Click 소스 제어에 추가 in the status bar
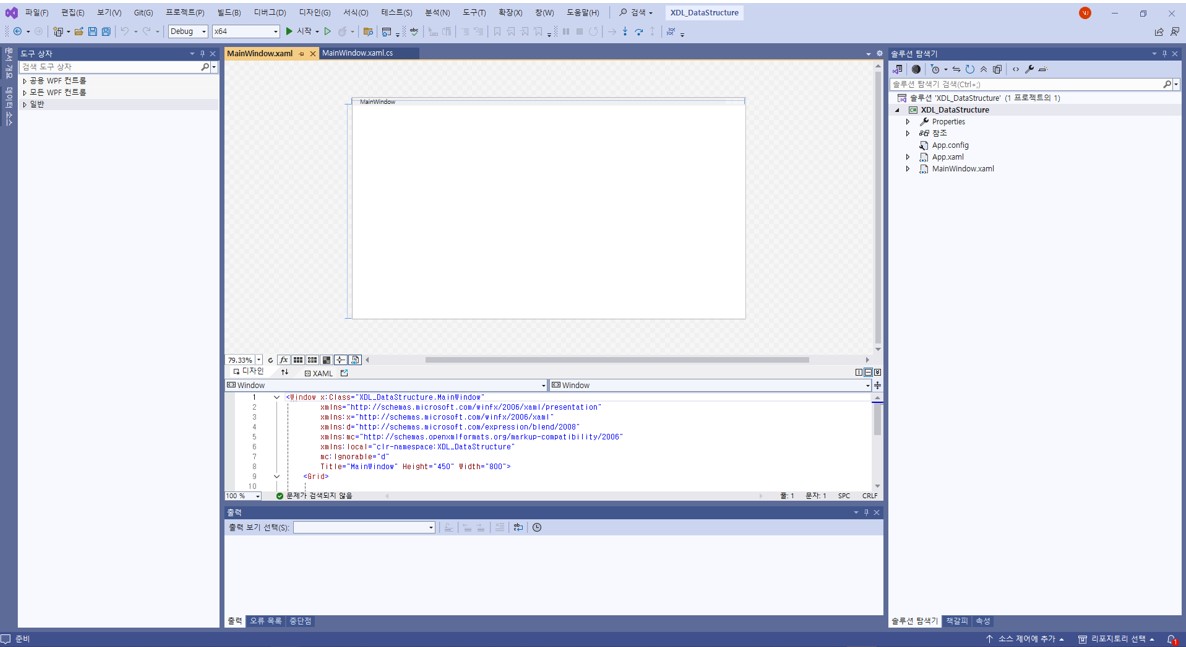1186x647 pixels. 1024,639
